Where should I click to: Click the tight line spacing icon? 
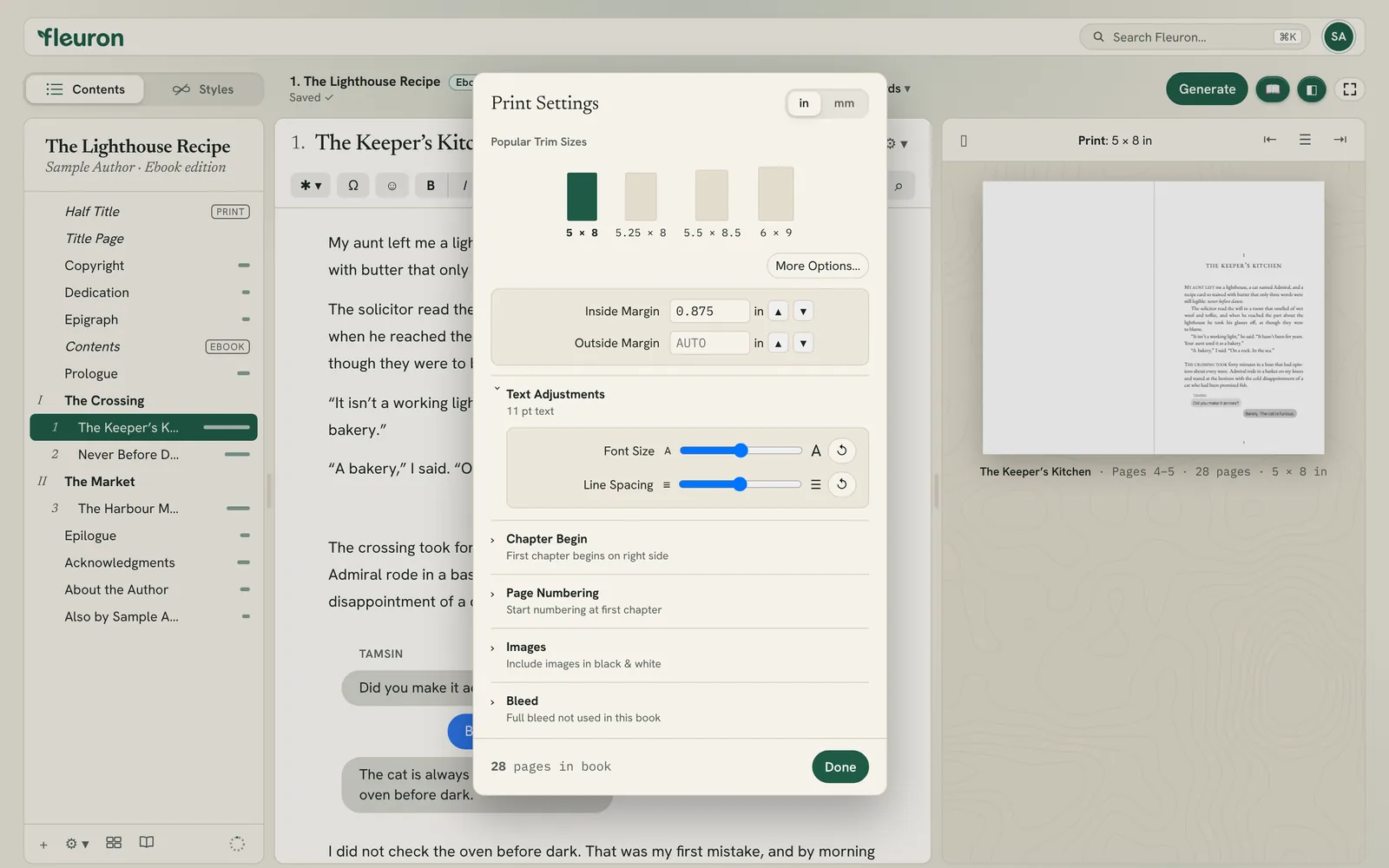click(667, 485)
